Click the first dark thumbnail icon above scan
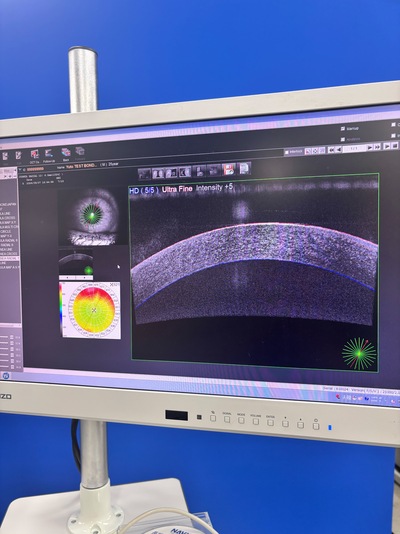This screenshot has width=400, height=534. [x=144, y=174]
